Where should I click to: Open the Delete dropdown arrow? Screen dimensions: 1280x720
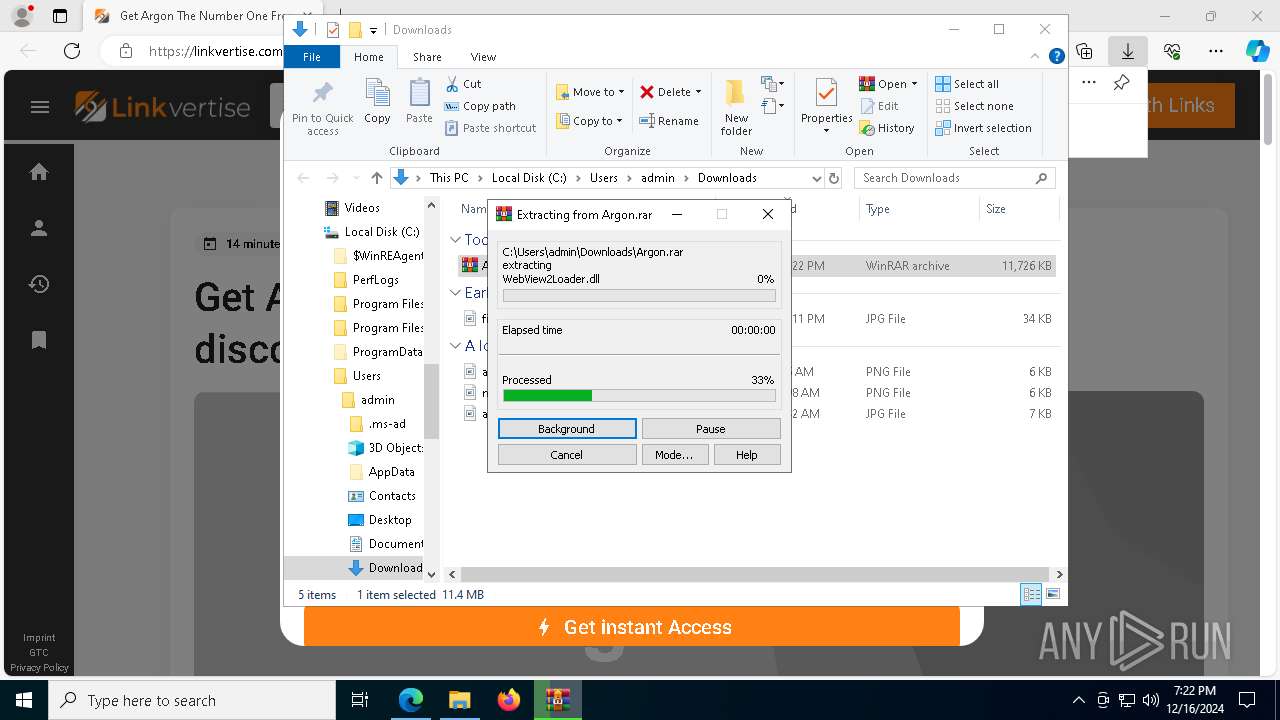pyautogui.click(x=698, y=92)
